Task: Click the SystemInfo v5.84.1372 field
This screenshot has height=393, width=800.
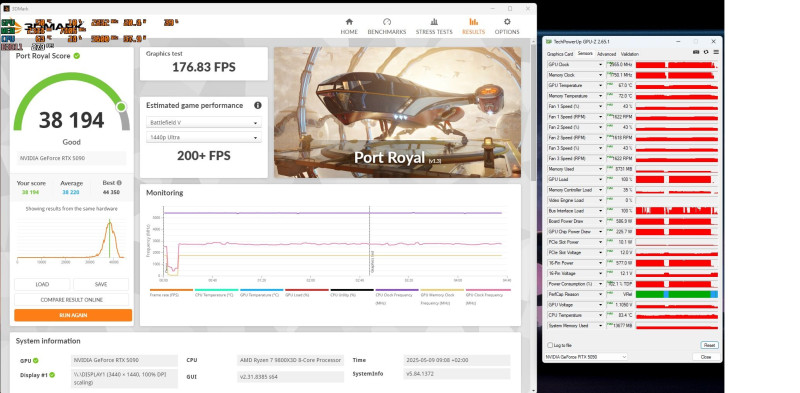Action: (x=457, y=374)
